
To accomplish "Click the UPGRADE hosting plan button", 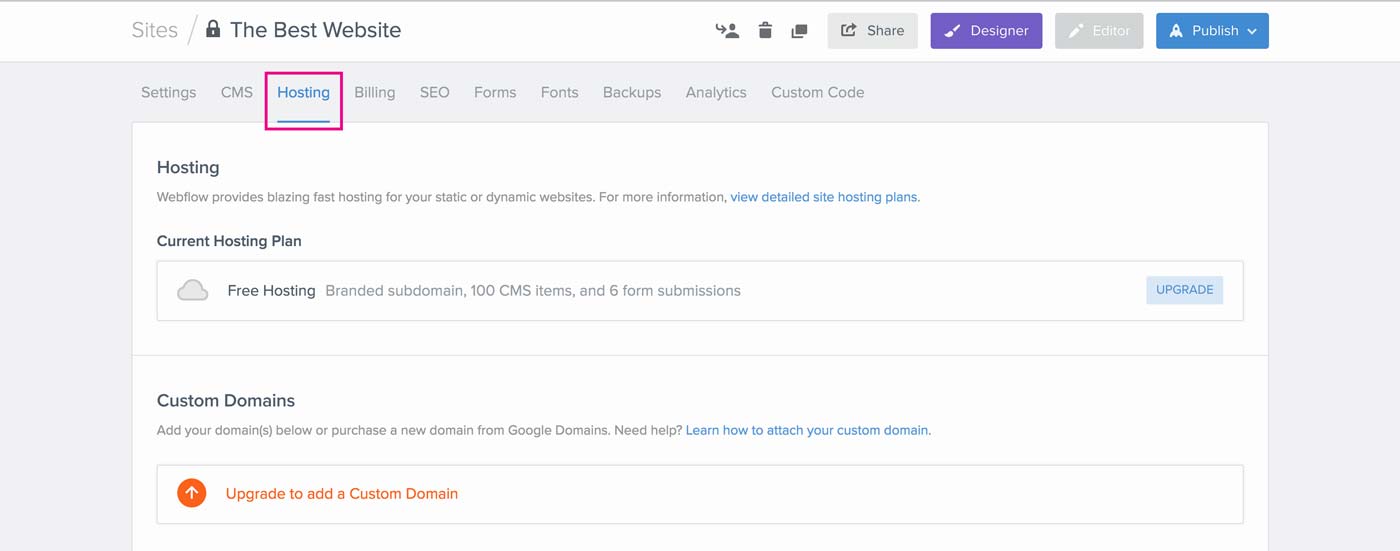I will point(1184,290).
